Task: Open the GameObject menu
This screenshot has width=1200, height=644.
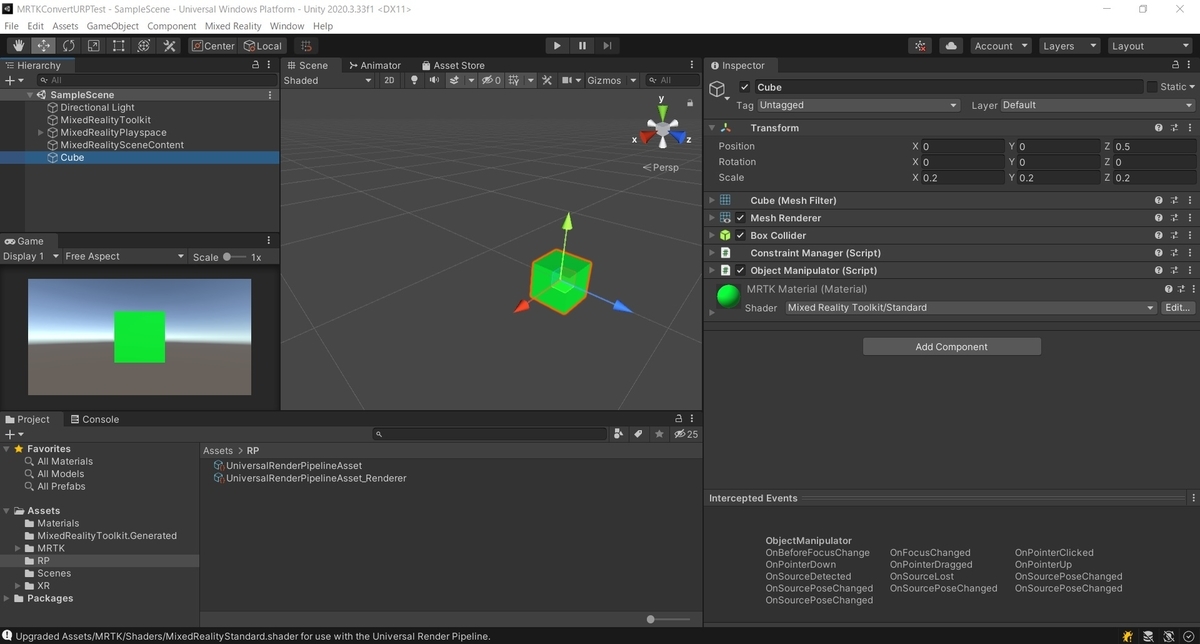Action: (x=112, y=26)
